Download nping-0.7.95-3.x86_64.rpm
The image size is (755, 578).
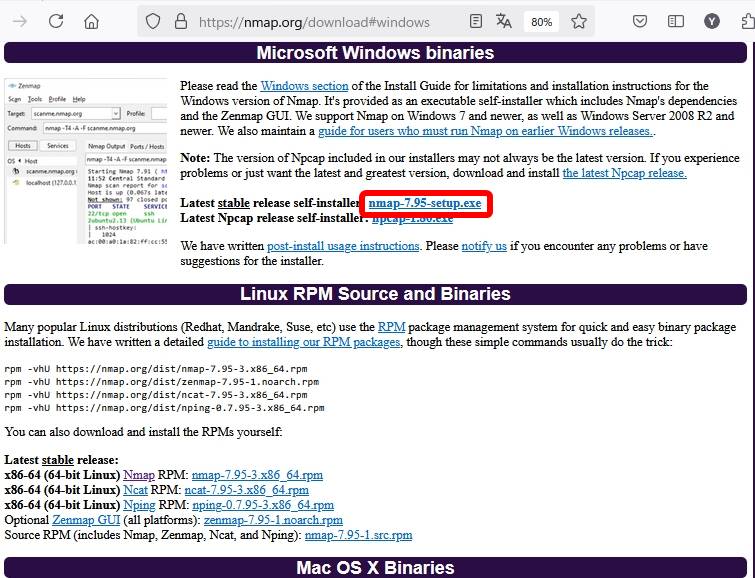(x=263, y=505)
